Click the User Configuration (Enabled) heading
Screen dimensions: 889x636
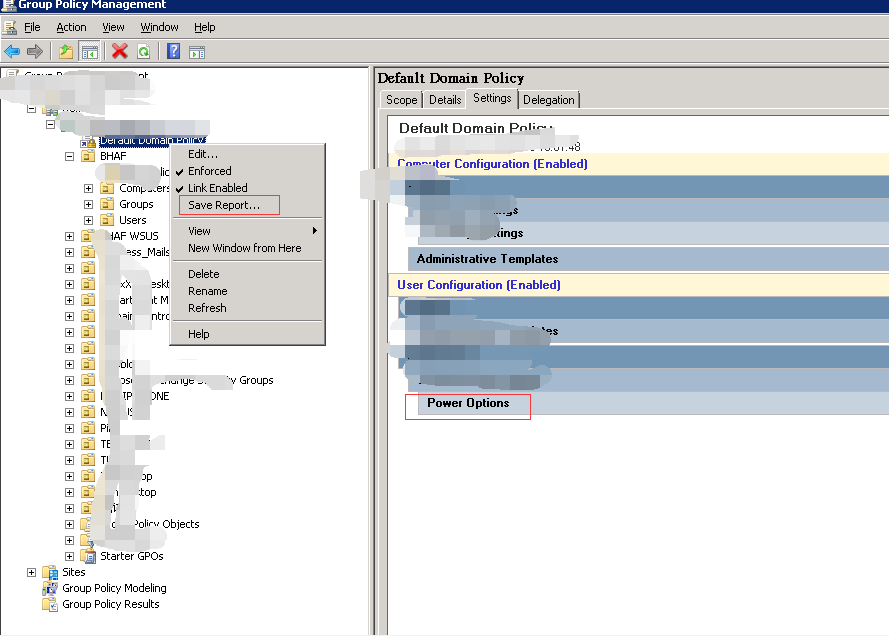pos(479,285)
